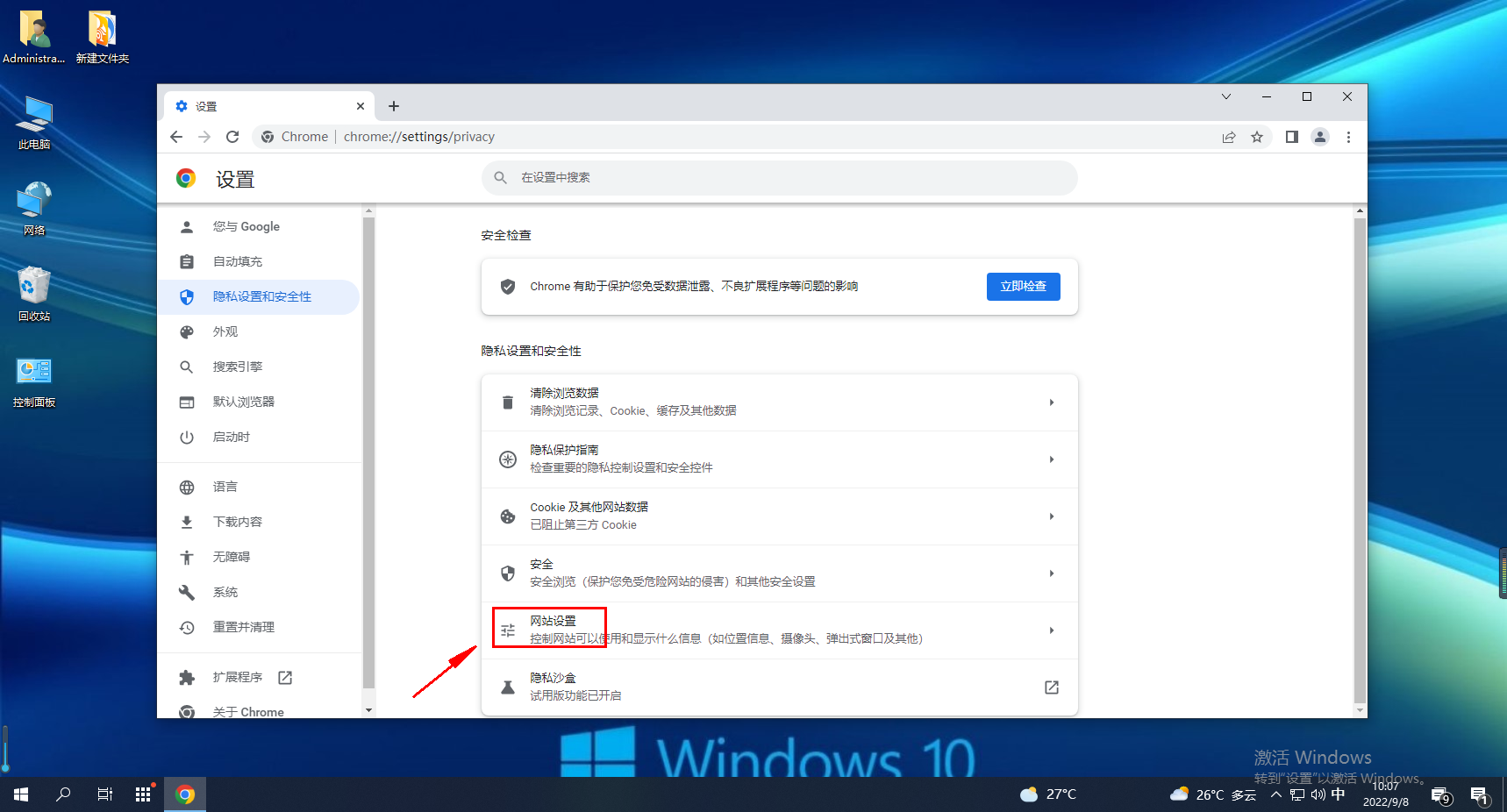Open the user profile avatar icon

tap(1319, 137)
